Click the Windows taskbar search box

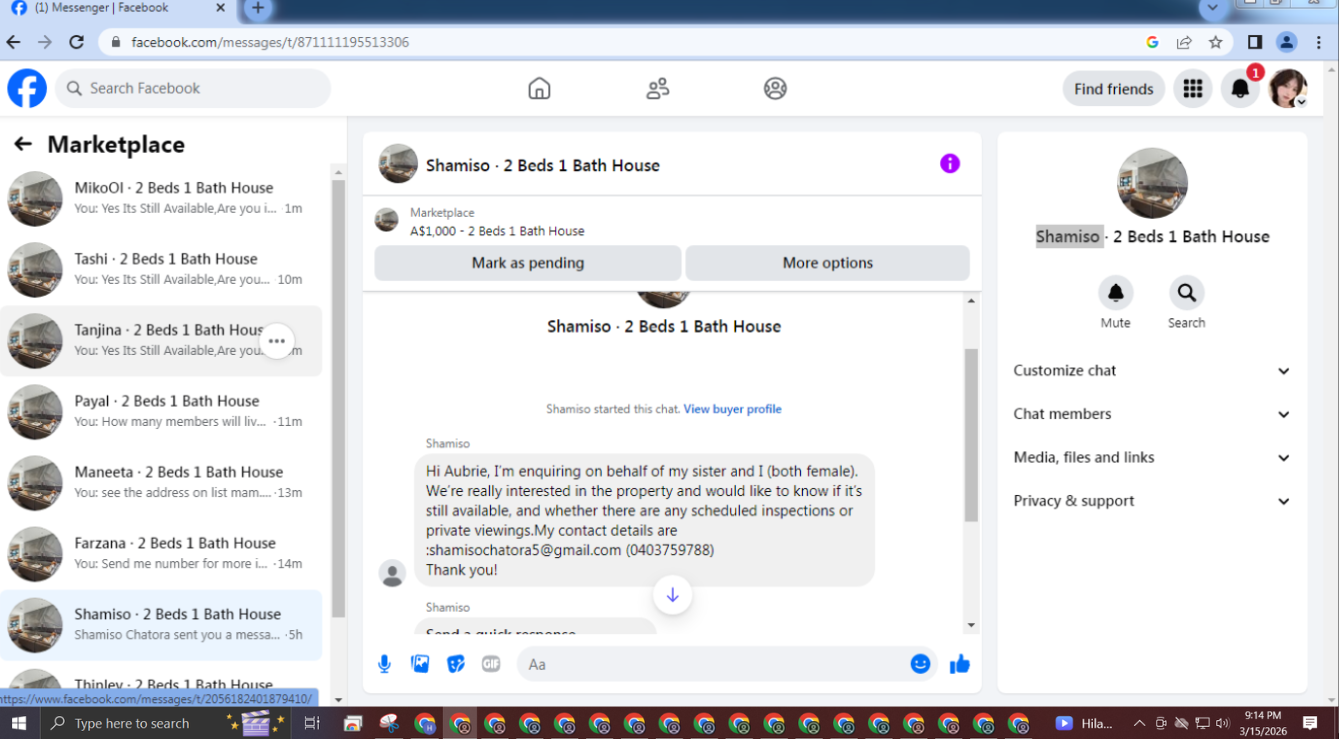(130, 723)
